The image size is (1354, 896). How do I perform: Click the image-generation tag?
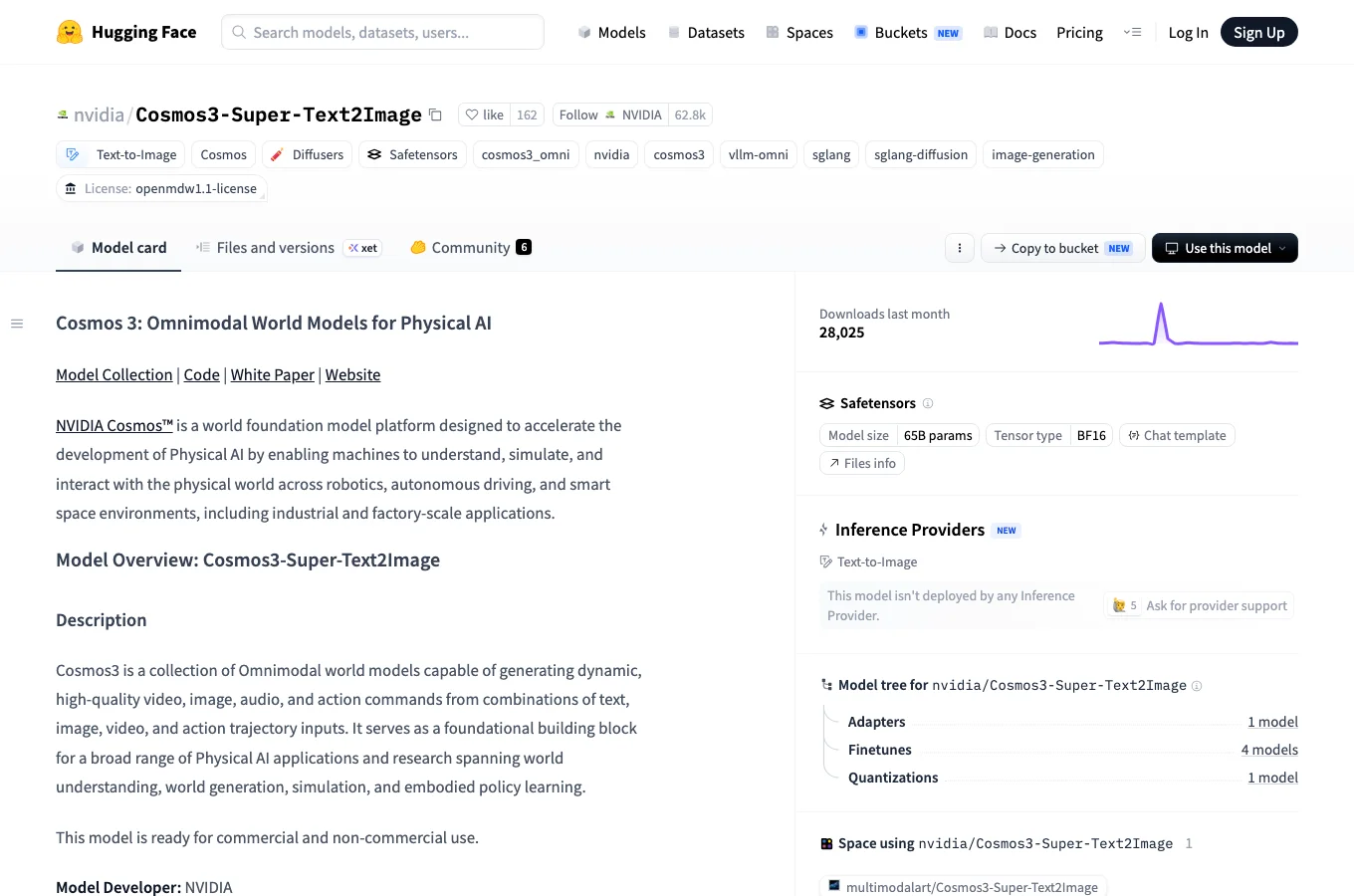pos(1043,155)
